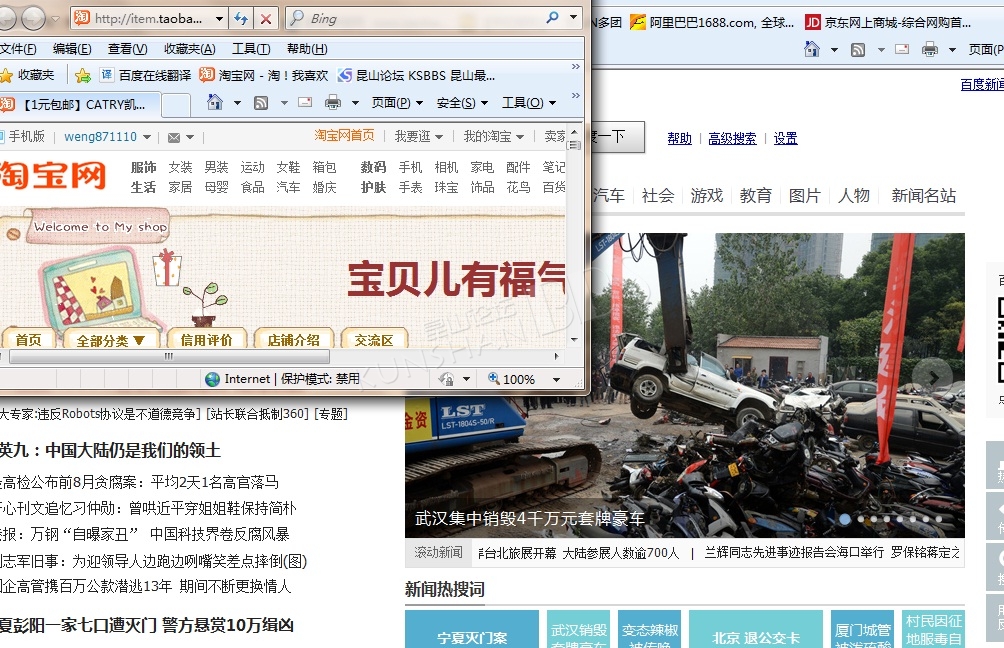The image size is (1004, 648).
Task: Expand the 工具(O) command bar dropdown
Action: 552,102
